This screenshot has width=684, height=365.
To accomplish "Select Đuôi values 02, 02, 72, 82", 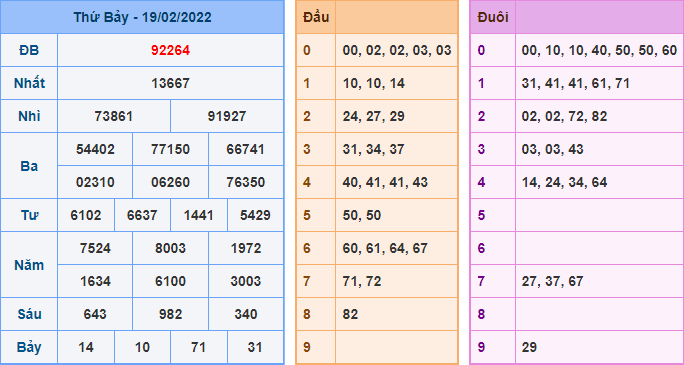I will click(x=564, y=116).
